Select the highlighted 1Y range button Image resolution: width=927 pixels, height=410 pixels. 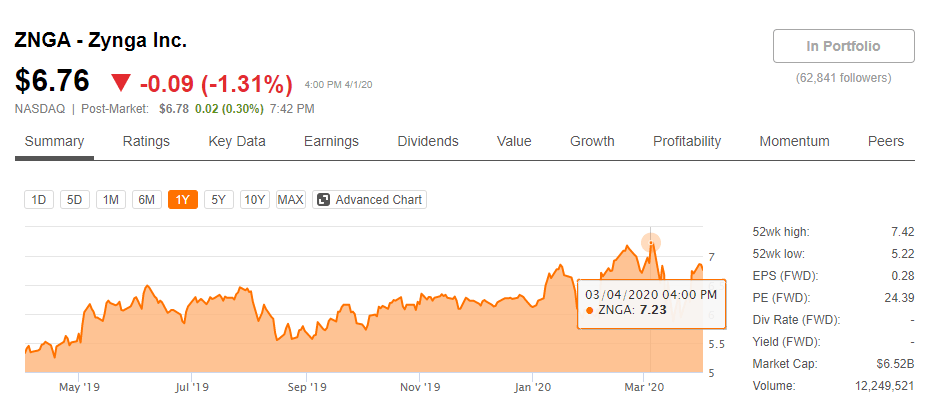[183, 200]
